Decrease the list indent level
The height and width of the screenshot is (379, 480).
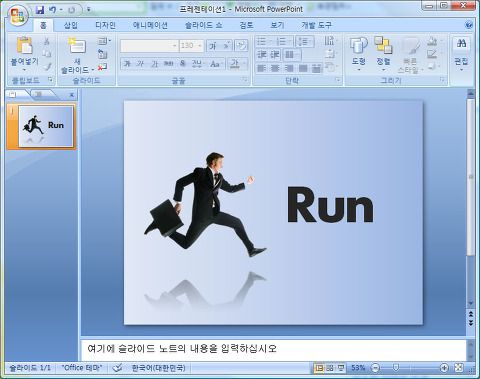pos(262,54)
